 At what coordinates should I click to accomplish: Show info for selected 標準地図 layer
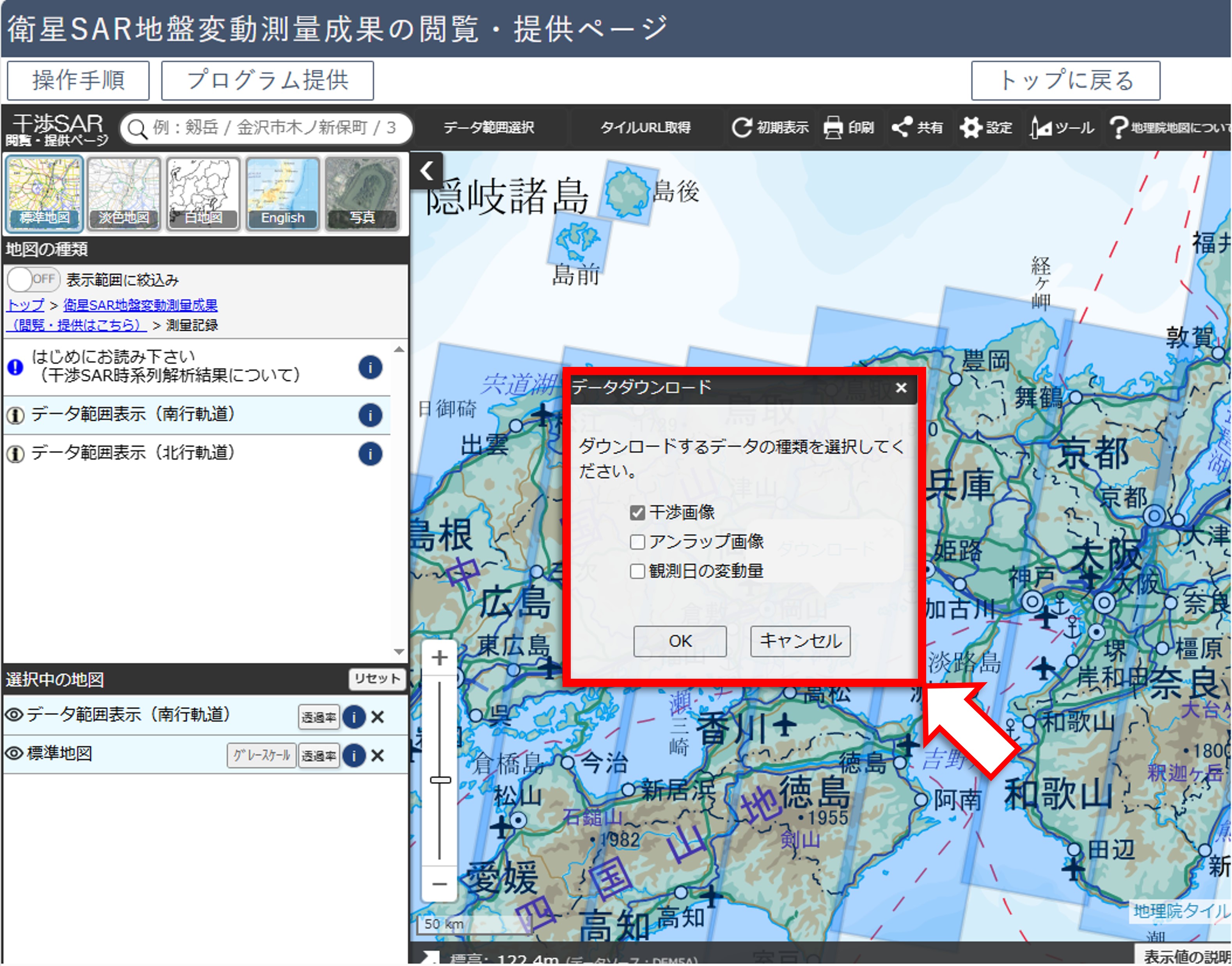[x=354, y=756]
